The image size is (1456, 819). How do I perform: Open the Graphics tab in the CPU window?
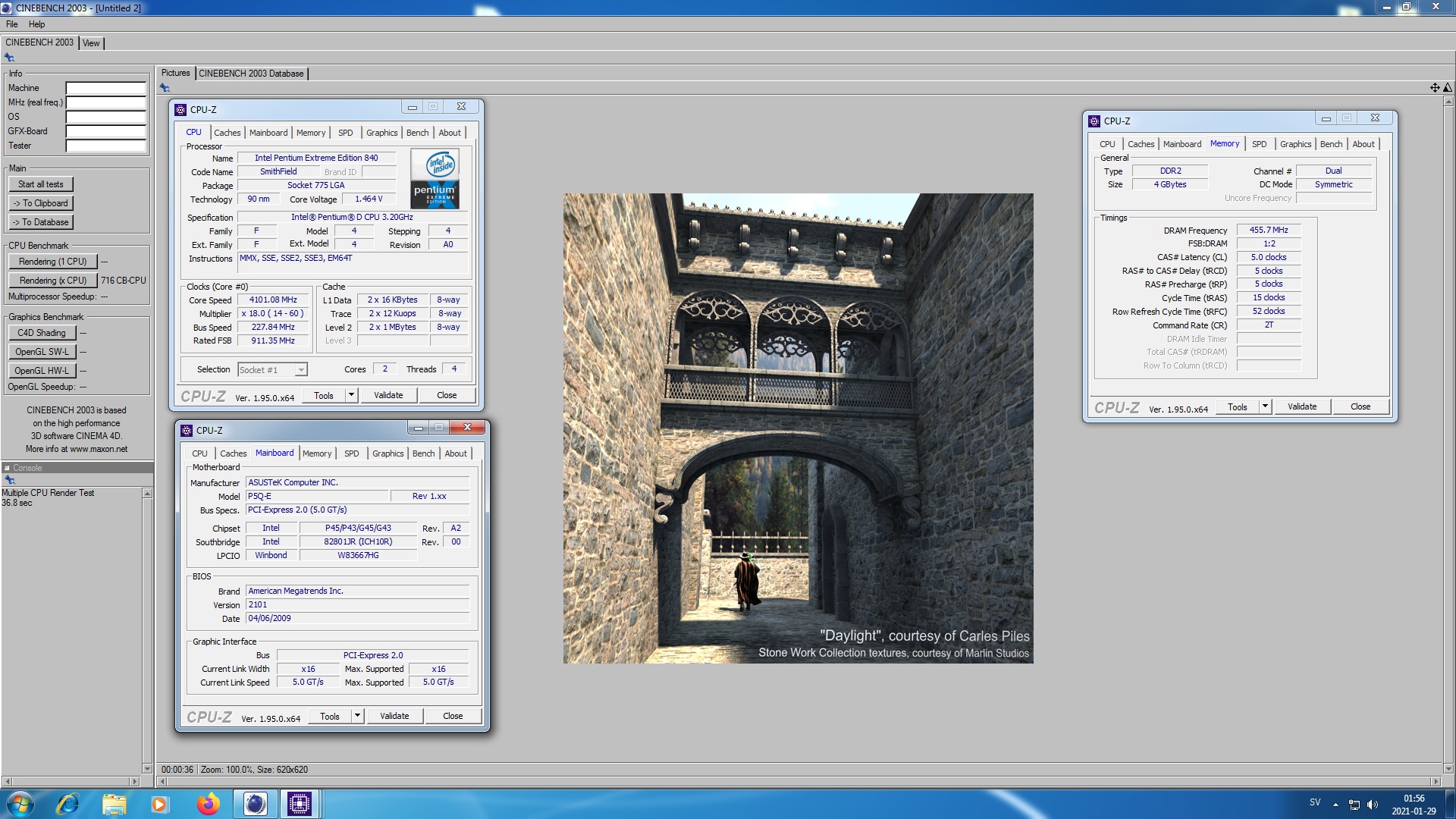coord(381,133)
